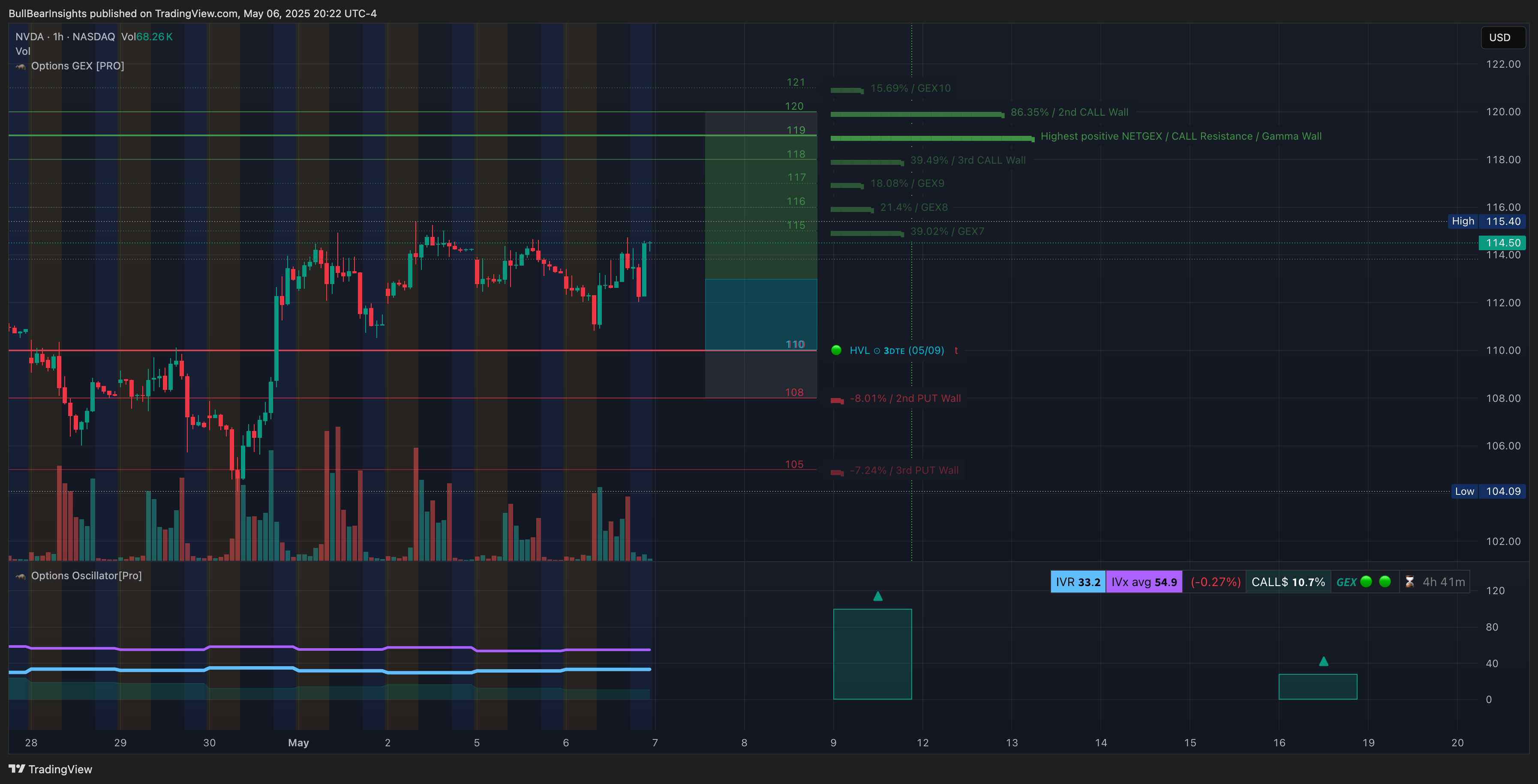
Task: Click the purple IVx oscillator line
Action: point(330,649)
